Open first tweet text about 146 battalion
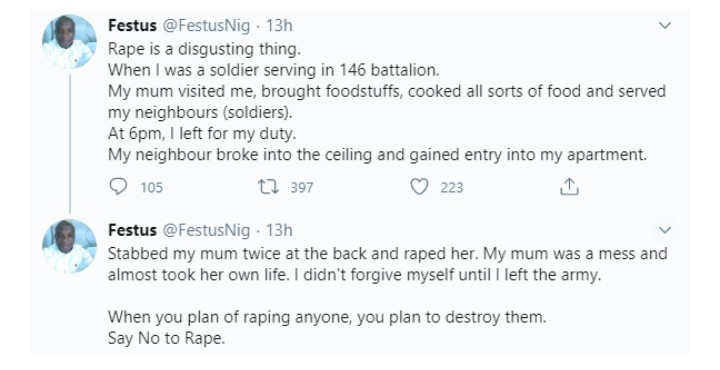This screenshot has height=370, width=720. 387,101
